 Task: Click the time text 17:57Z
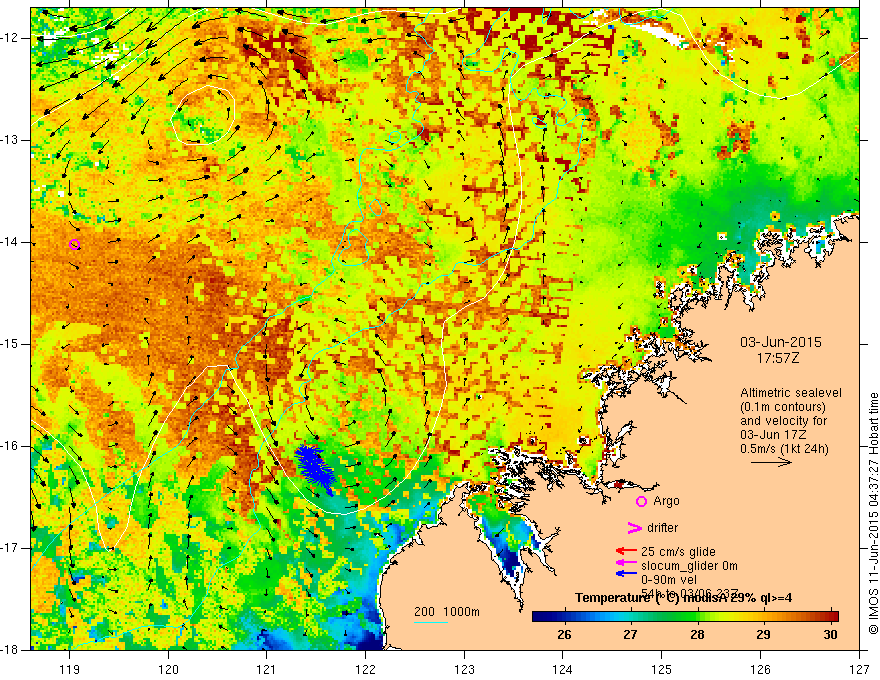pyautogui.click(x=777, y=358)
